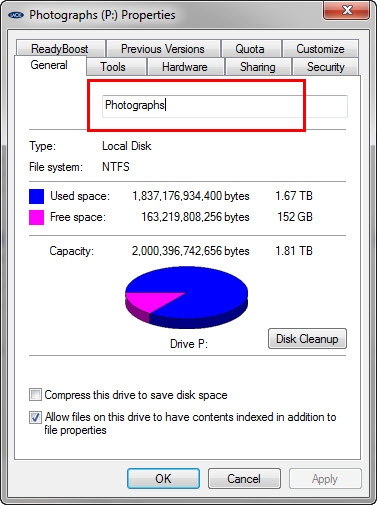377x505 pixels.
Task: Open the Previous Versions tab
Action: 163,49
